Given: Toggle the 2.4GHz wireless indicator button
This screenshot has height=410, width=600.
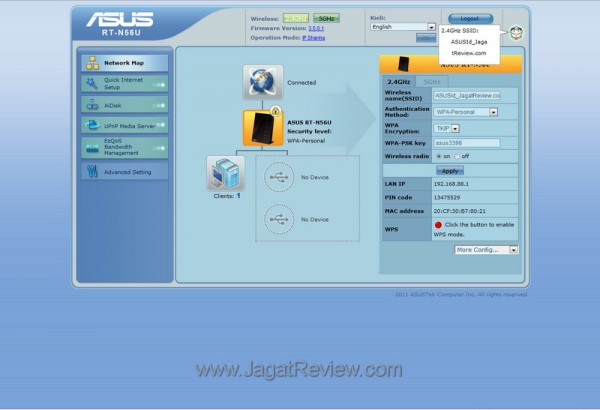Looking at the screenshot, I should click(x=295, y=18).
